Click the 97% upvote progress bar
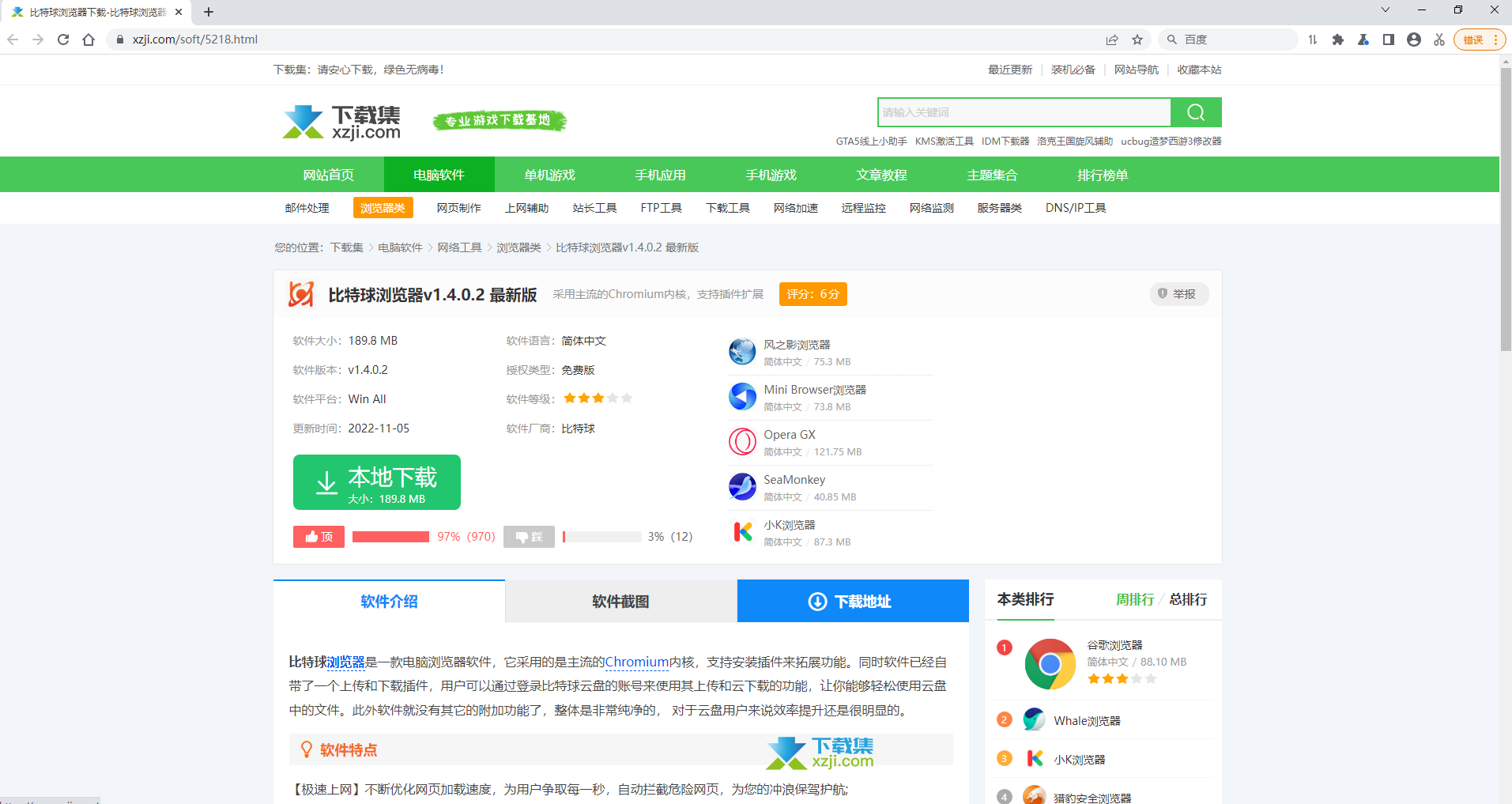Viewport: 1512px width, 804px height. [390, 537]
